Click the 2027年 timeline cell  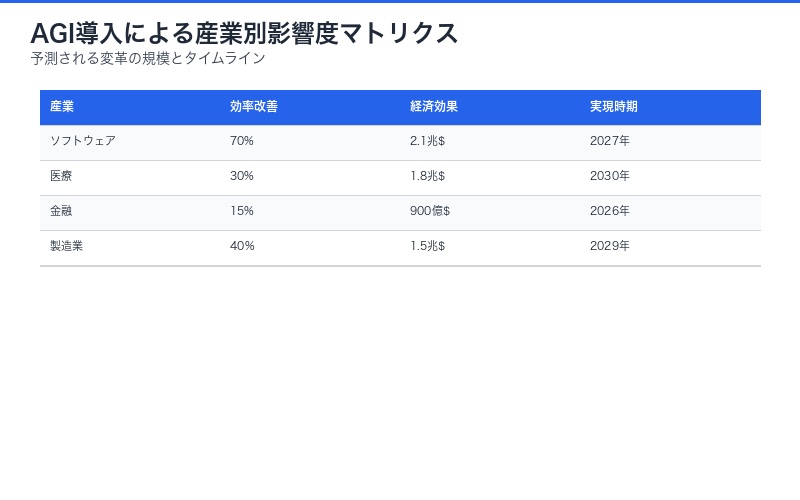coord(610,142)
